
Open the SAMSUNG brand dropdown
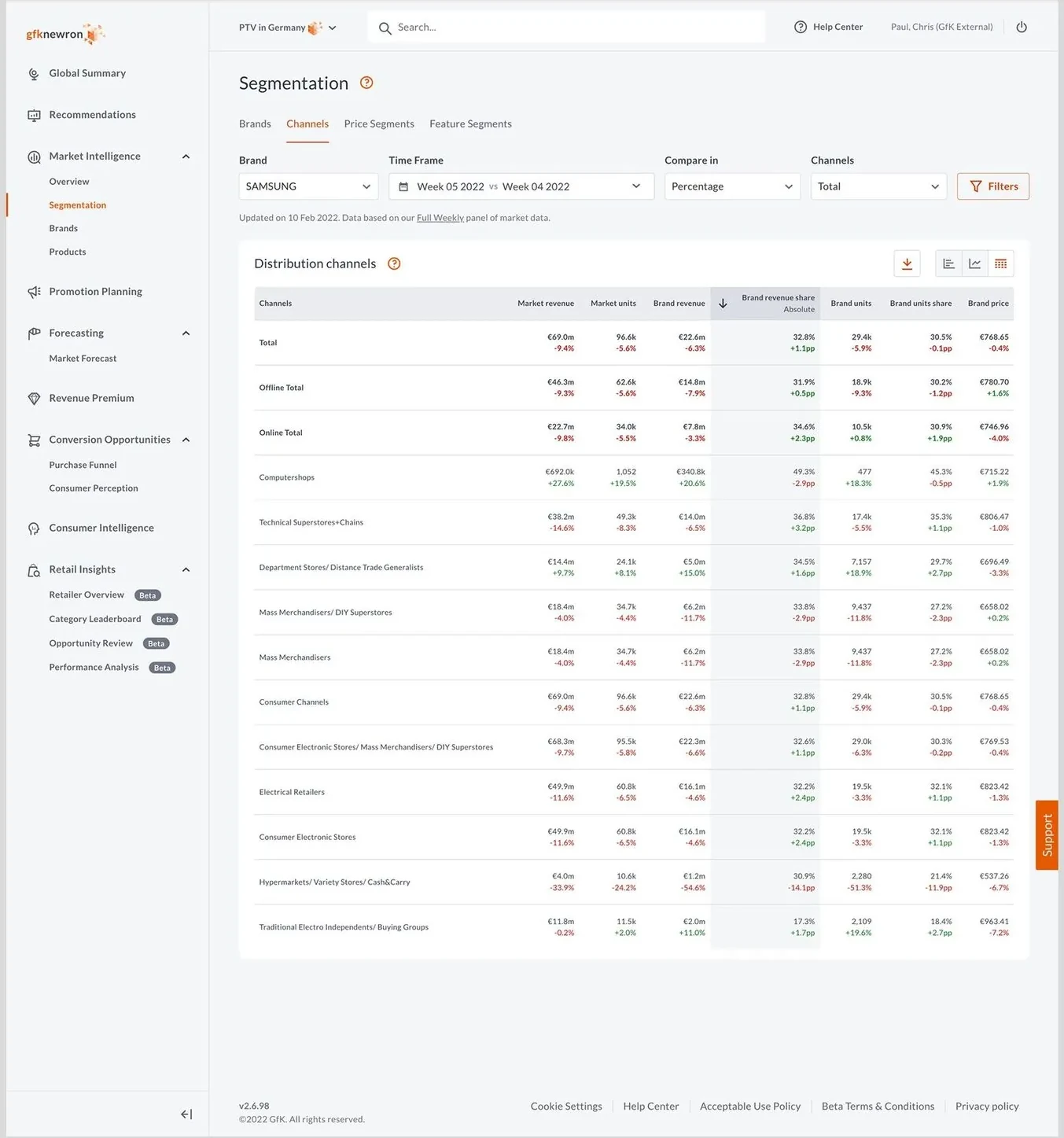[x=308, y=186]
